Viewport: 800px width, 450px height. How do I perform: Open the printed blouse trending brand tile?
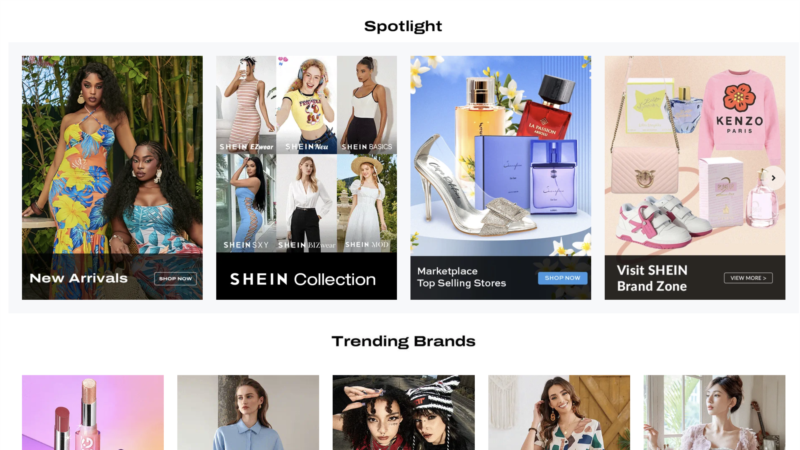(x=559, y=412)
